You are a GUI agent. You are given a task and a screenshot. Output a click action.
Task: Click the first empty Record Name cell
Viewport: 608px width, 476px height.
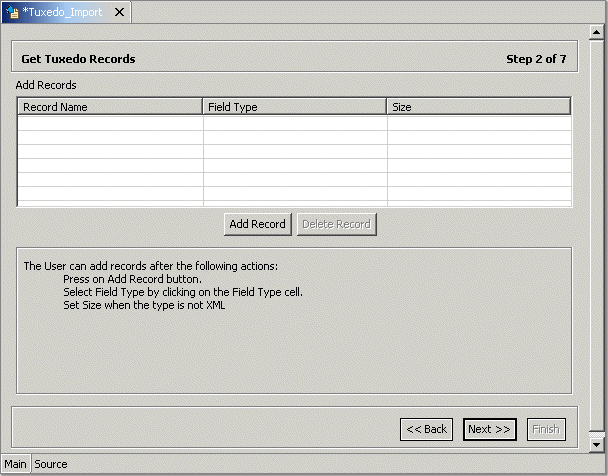(111, 123)
